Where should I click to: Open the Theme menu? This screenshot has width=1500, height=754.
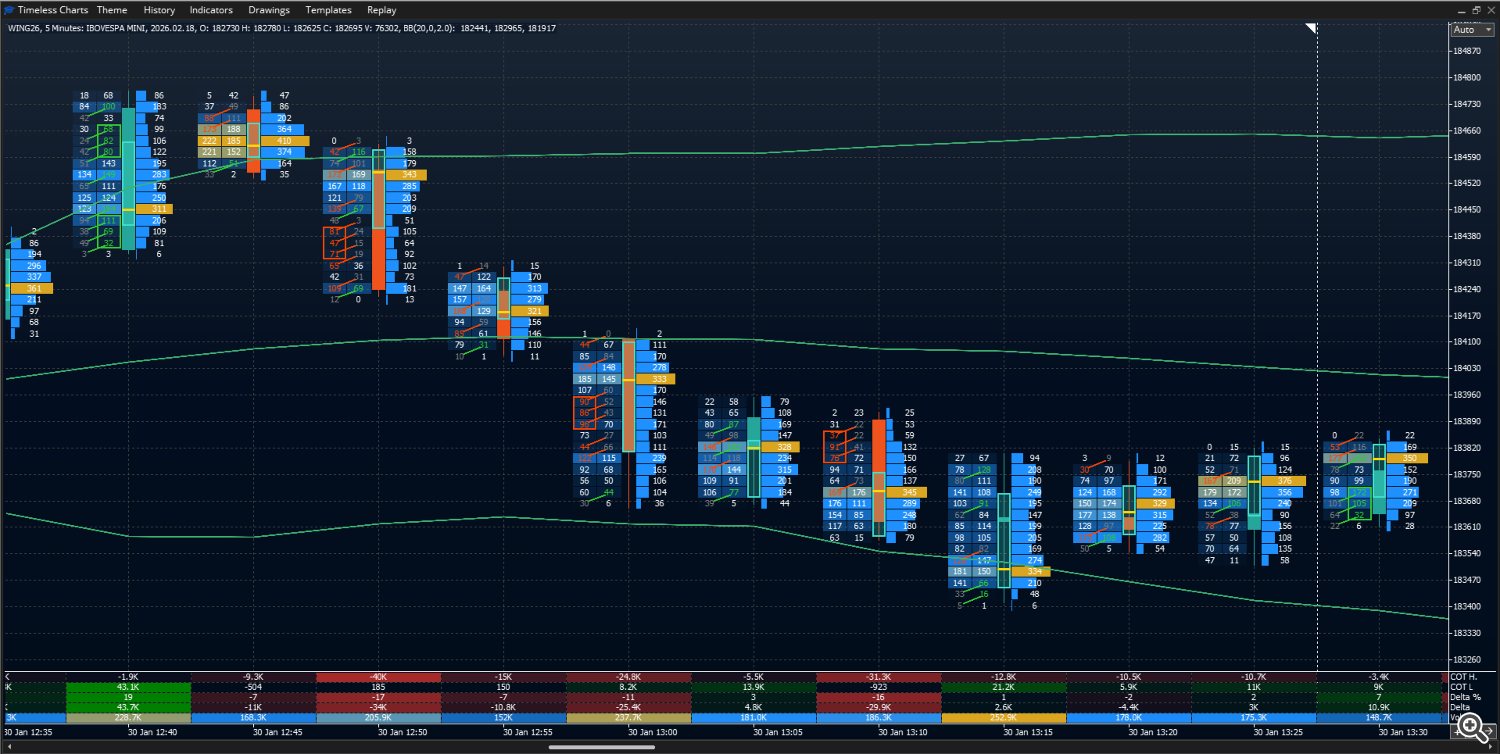(x=112, y=9)
